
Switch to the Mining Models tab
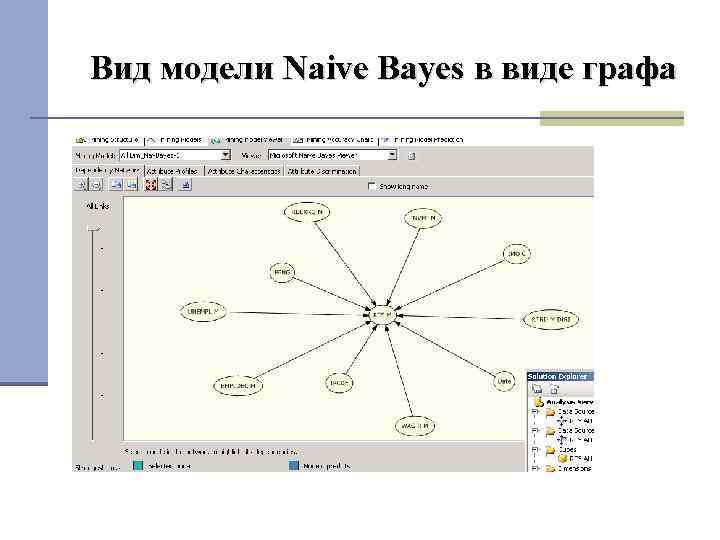click(x=175, y=140)
